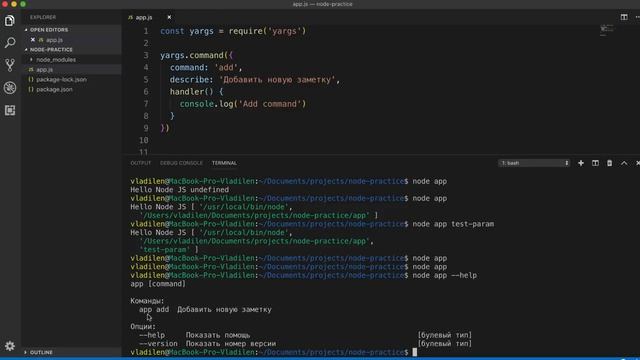Viewport: 640px width, 360px height.
Task: Open the Debug view in activity bar
Action: click(x=10, y=87)
